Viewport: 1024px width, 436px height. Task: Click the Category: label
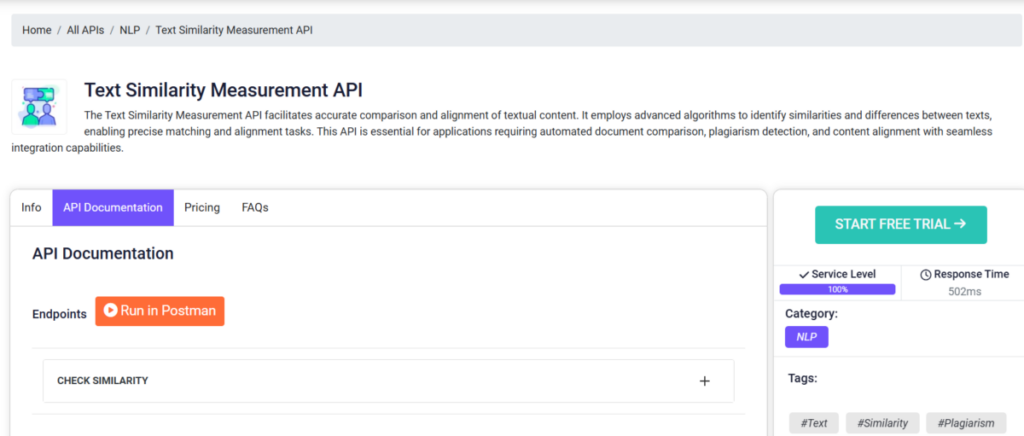[x=811, y=313]
